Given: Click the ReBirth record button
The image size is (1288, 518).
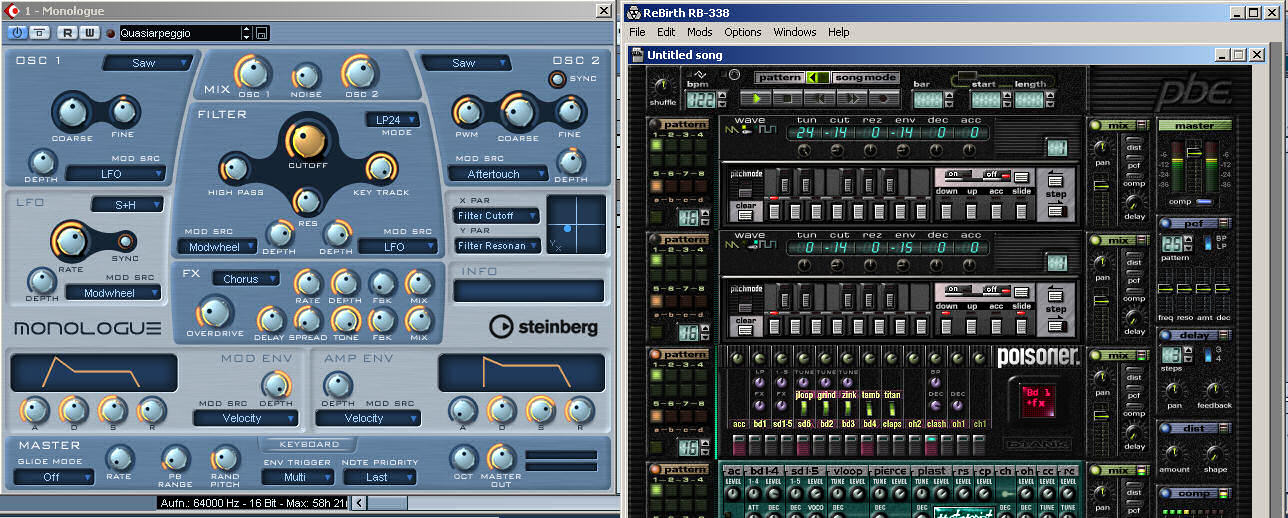Looking at the screenshot, I should click(x=883, y=98).
